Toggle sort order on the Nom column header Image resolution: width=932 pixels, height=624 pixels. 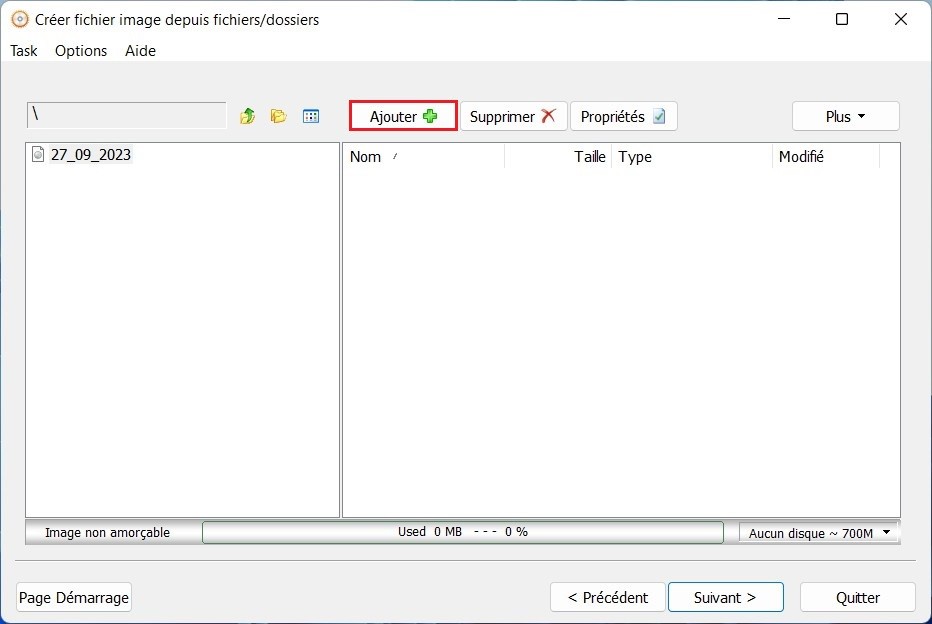coord(366,156)
